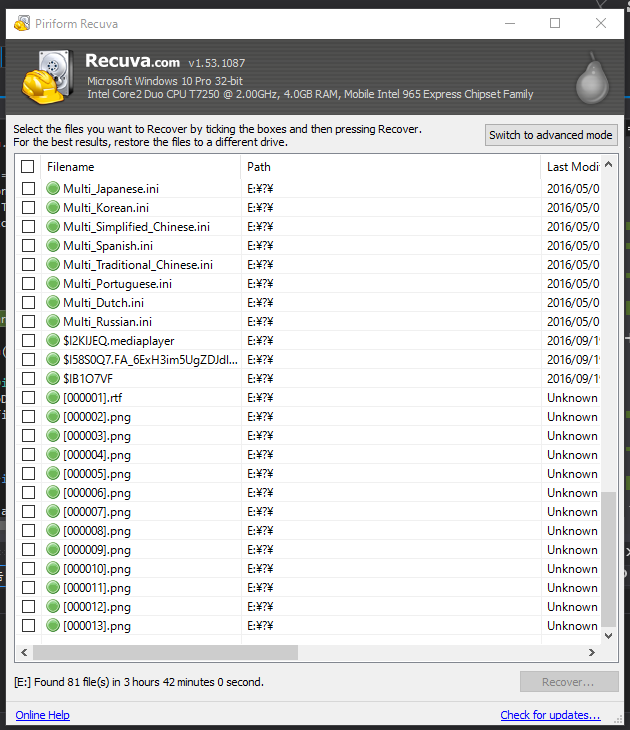Click green status dot for Multi_Spanish.ini

(53, 245)
